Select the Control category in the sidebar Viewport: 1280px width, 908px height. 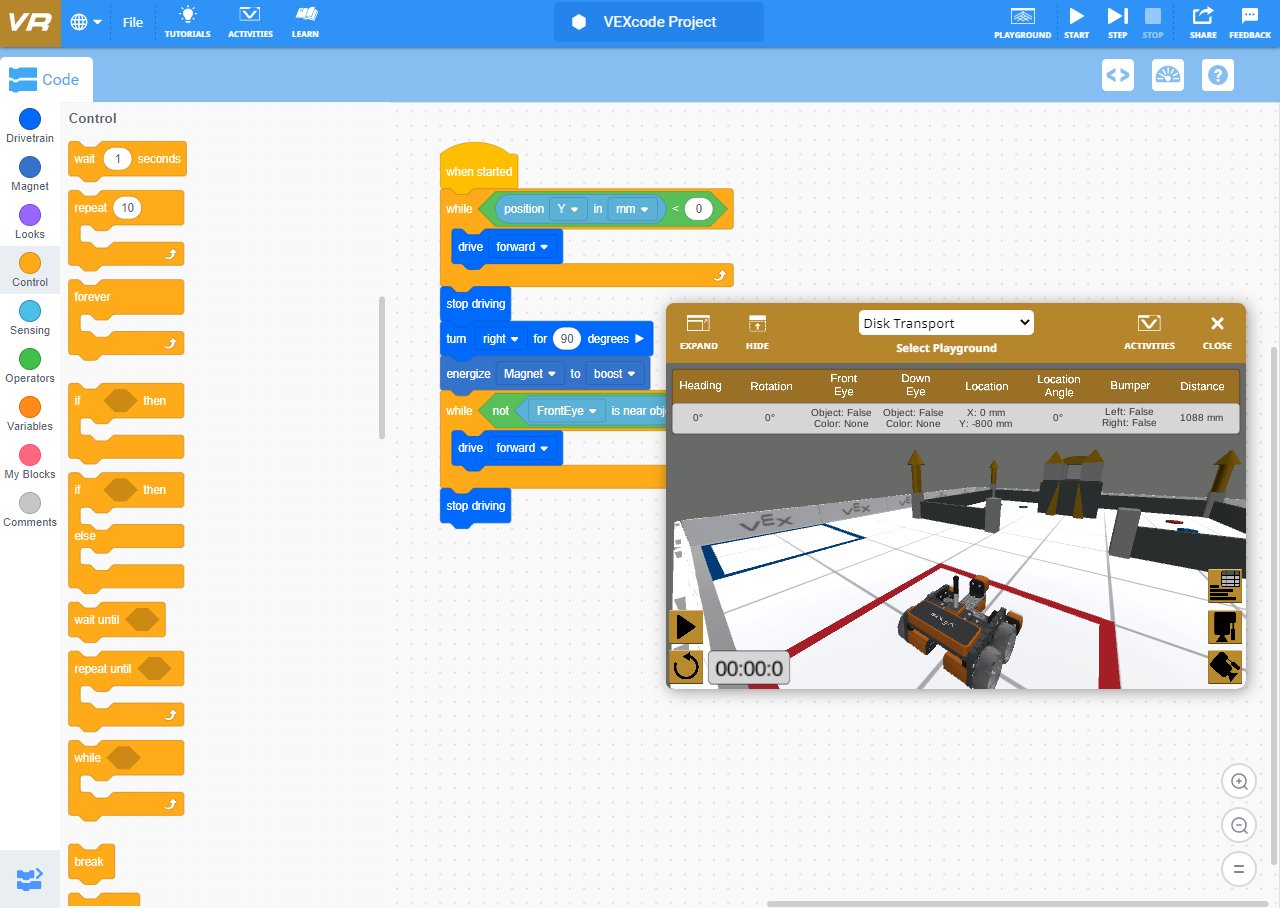[30, 270]
